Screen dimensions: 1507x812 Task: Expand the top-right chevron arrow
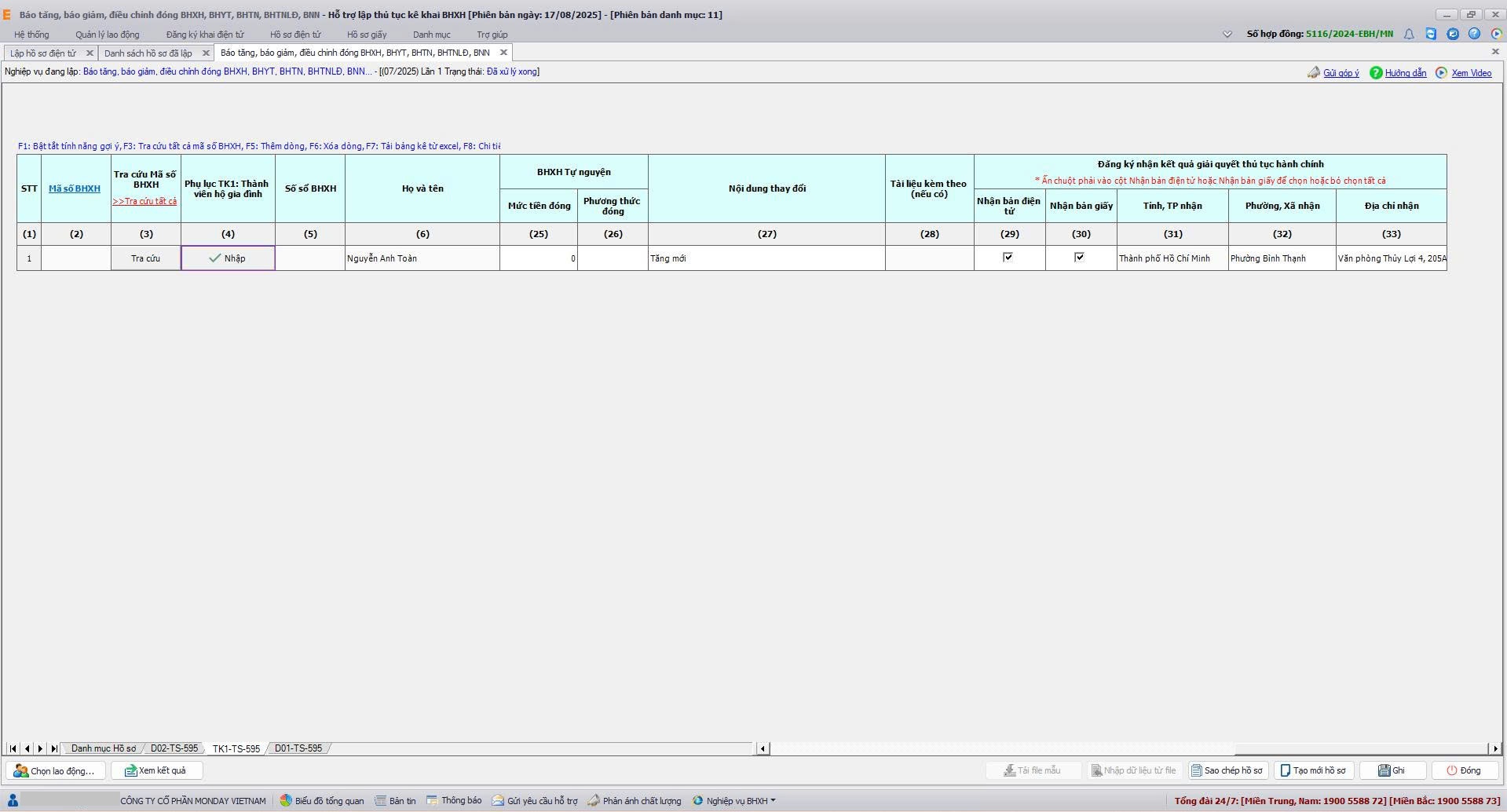(1227, 34)
